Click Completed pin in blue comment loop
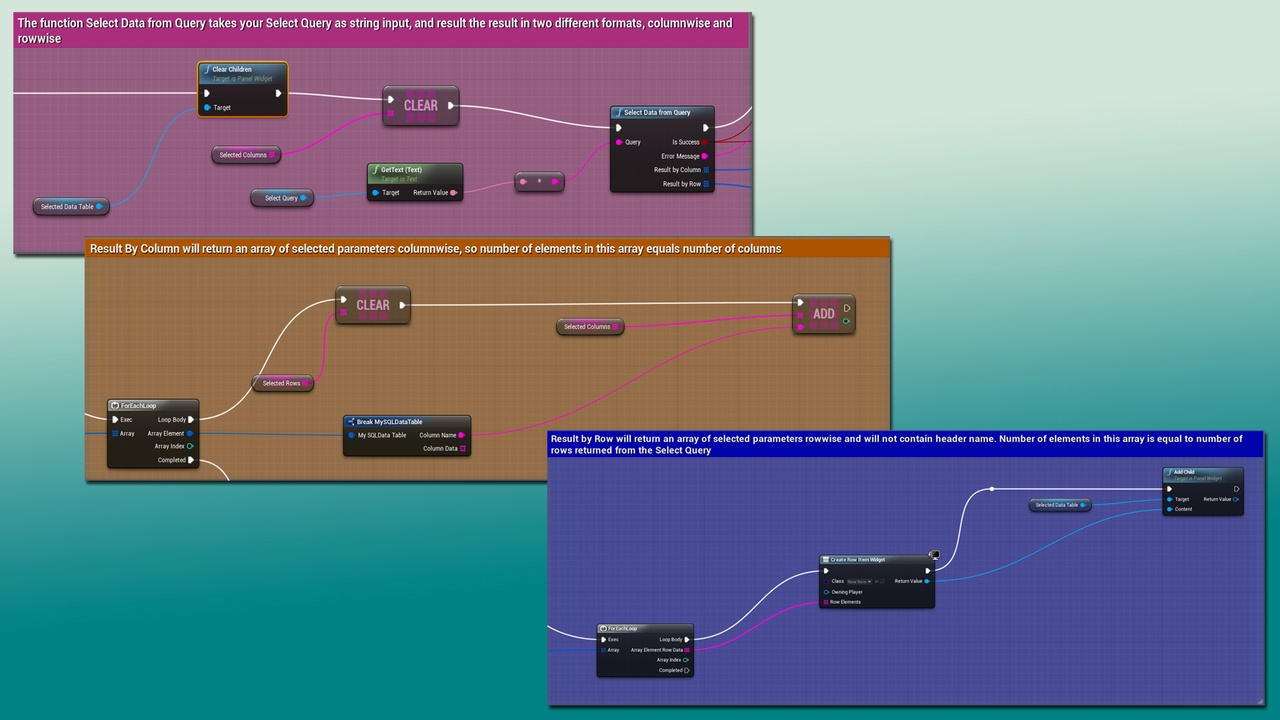Screen dimensions: 1280x720 point(687,671)
